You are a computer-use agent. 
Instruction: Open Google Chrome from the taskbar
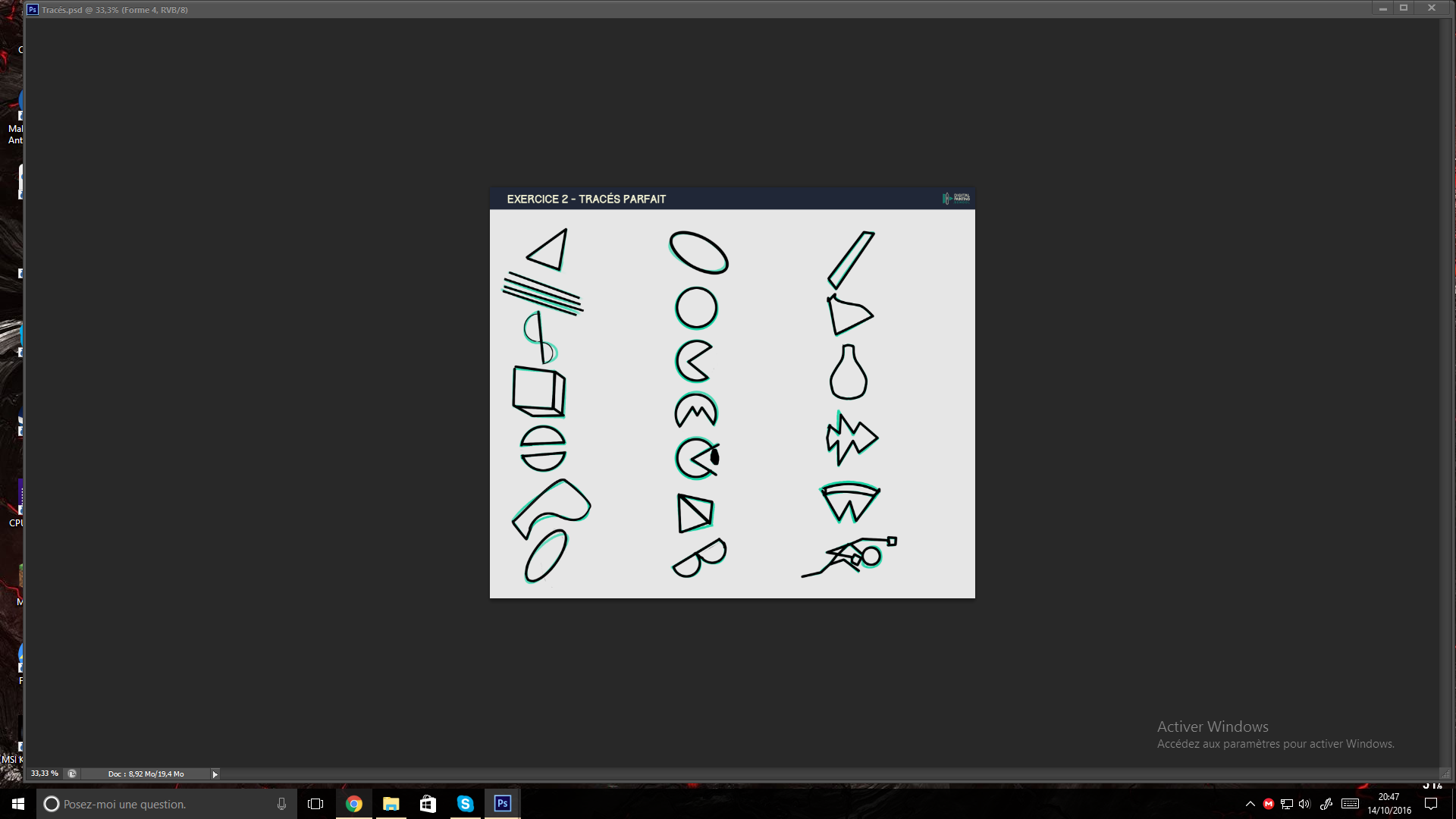[354, 803]
